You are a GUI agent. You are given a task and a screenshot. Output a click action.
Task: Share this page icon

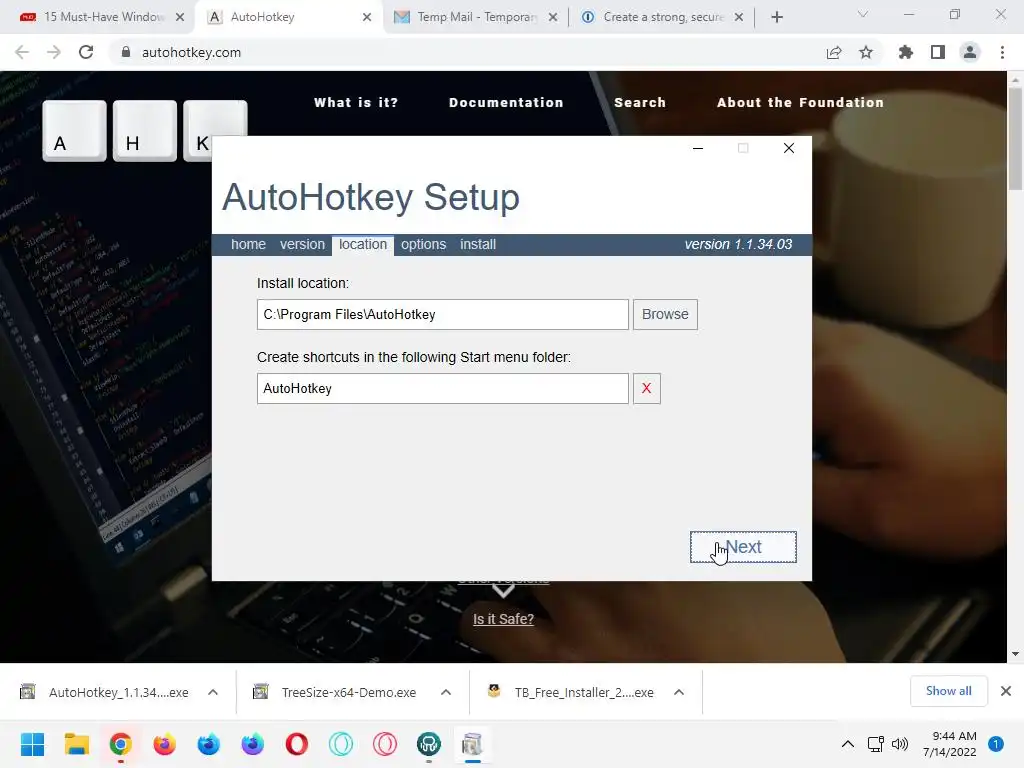[834, 52]
